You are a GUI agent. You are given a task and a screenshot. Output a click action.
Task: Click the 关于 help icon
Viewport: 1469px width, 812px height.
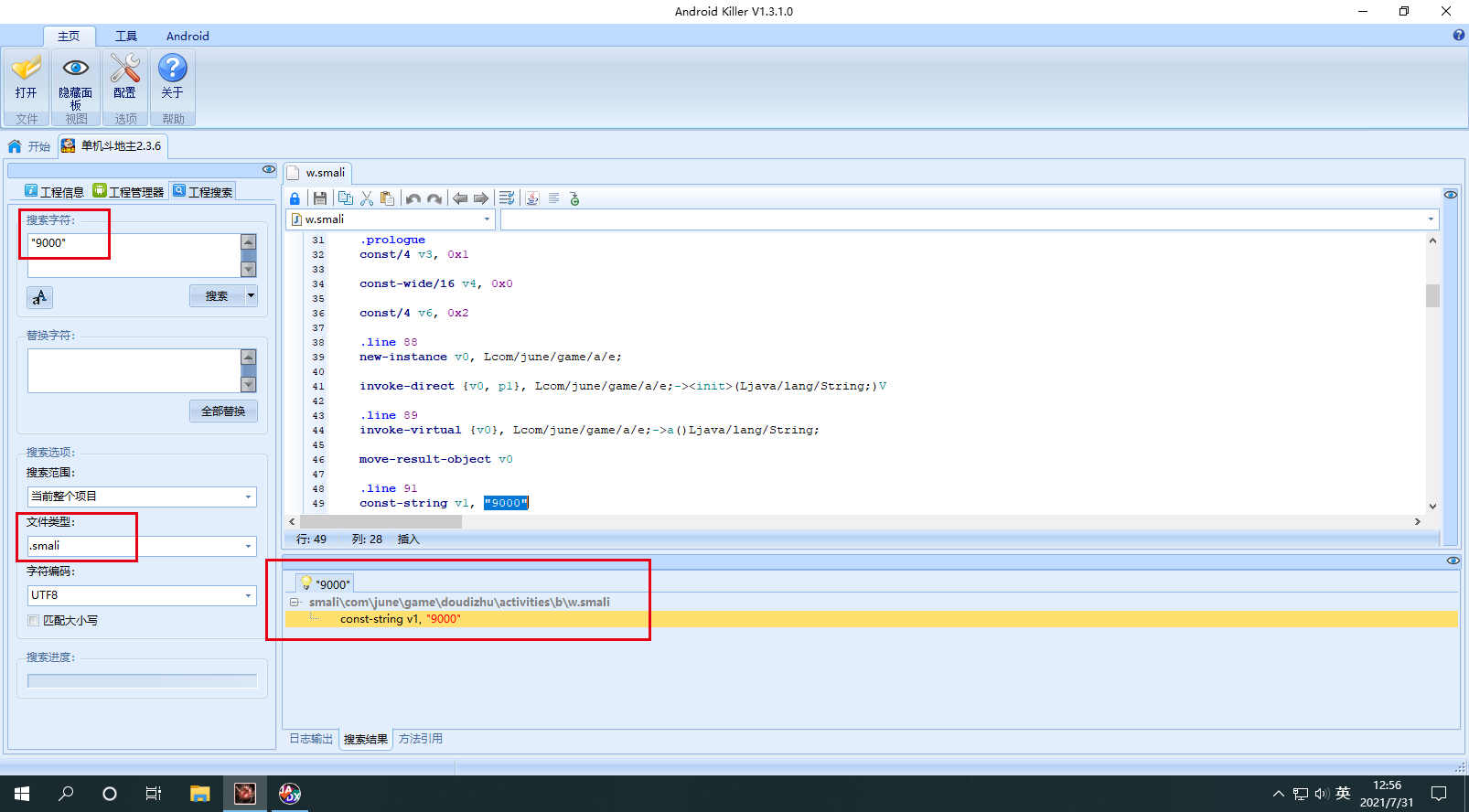172,69
